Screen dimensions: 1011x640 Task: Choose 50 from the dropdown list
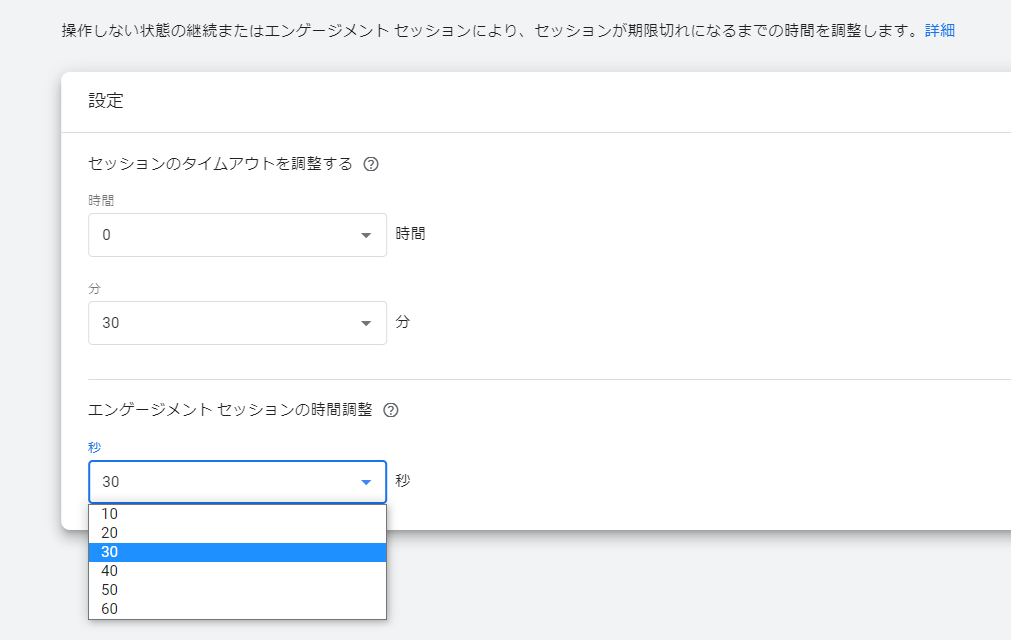[x=110, y=590]
